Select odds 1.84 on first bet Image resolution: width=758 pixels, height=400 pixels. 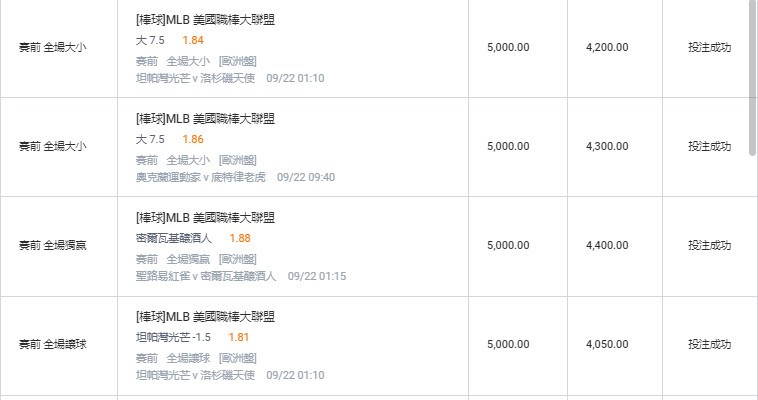pos(193,40)
